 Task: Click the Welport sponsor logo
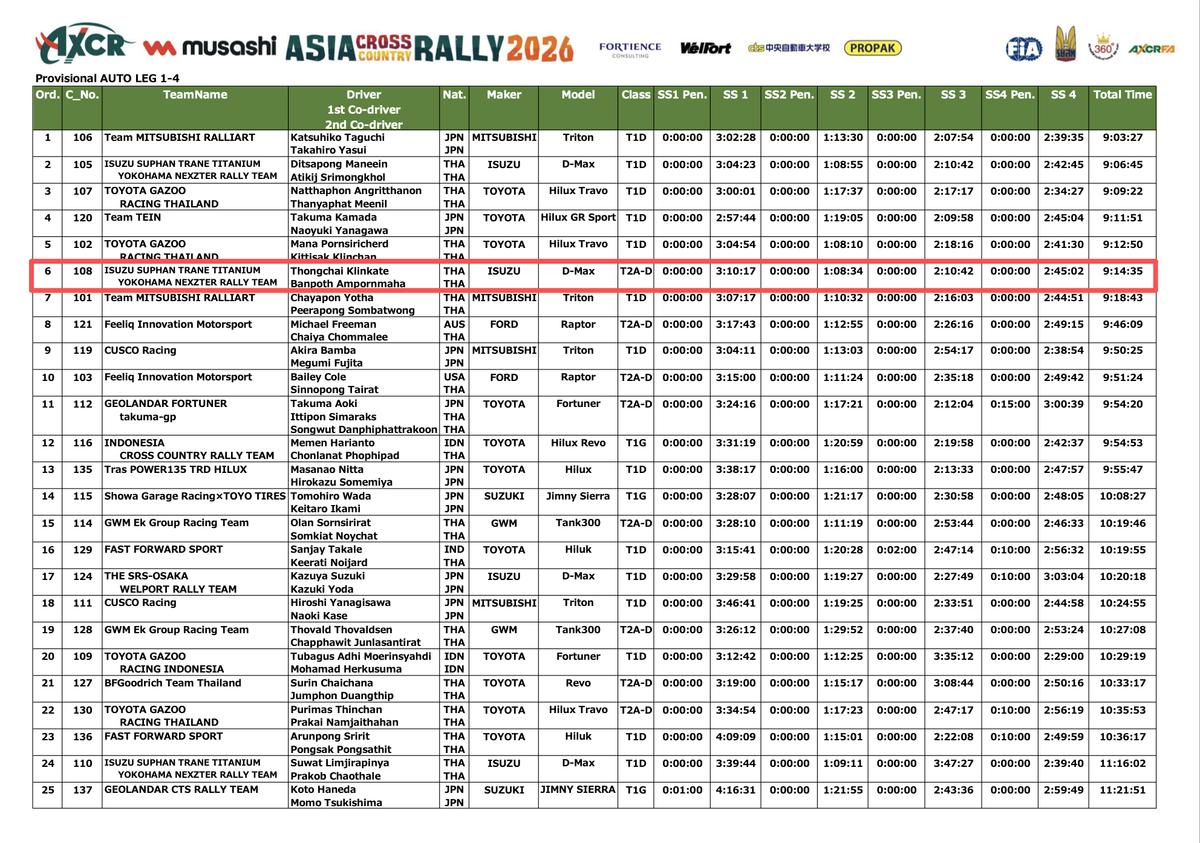click(x=706, y=48)
